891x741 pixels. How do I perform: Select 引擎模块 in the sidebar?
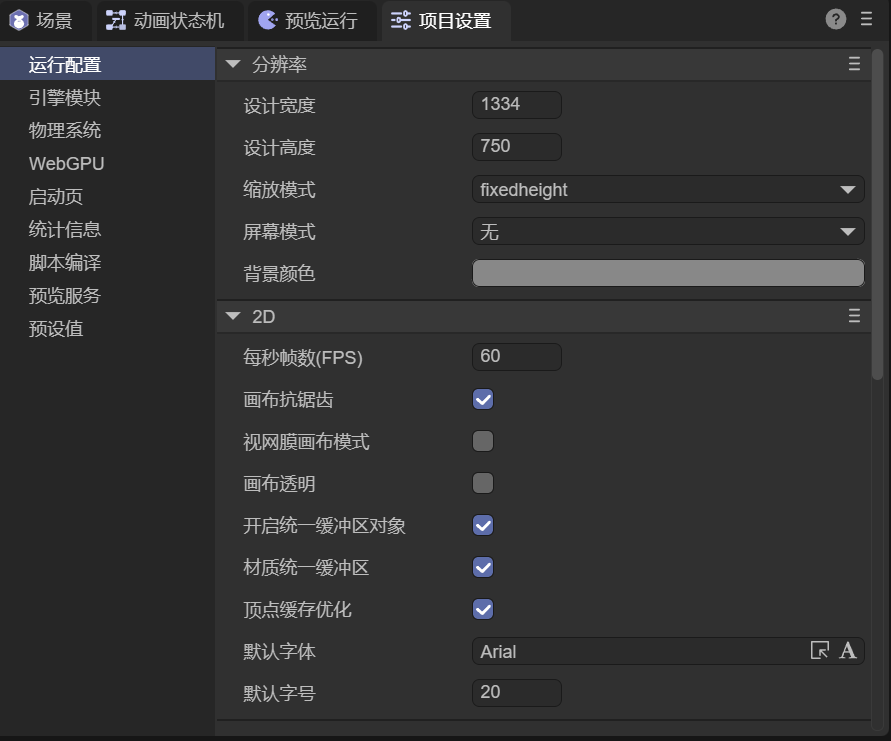pos(65,98)
